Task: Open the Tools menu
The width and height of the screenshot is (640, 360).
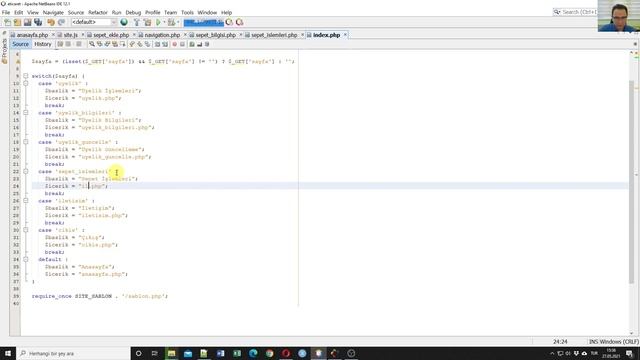Action: click(187, 13)
